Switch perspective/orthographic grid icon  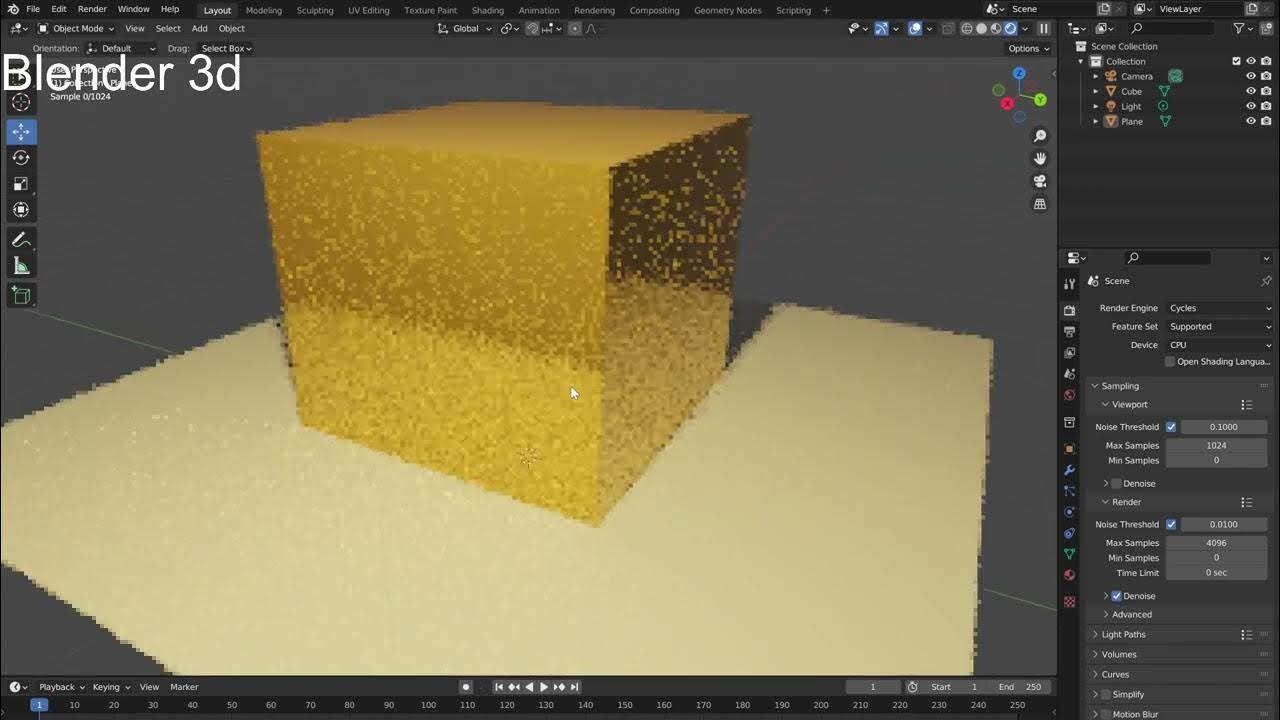click(x=1040, y=204)
